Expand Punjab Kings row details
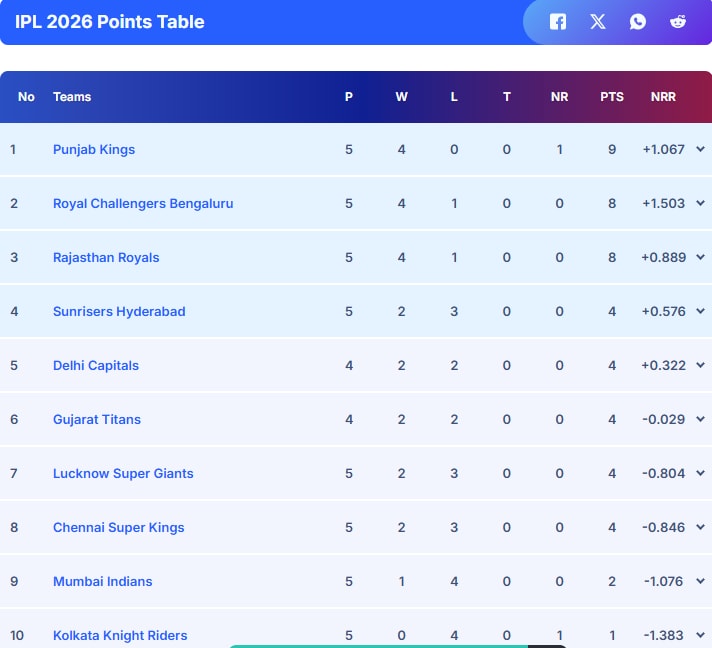This screenshot has width=712, height=648. click(700, 150)
